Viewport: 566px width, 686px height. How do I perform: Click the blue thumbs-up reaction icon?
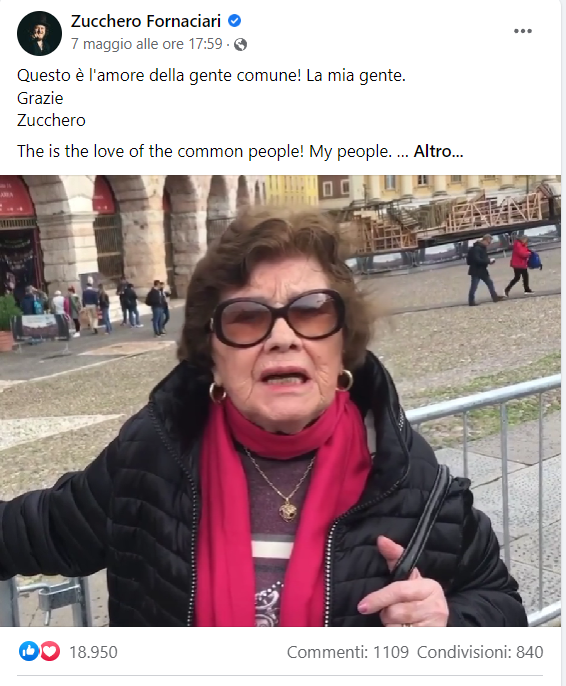click(x=29, y=651)
